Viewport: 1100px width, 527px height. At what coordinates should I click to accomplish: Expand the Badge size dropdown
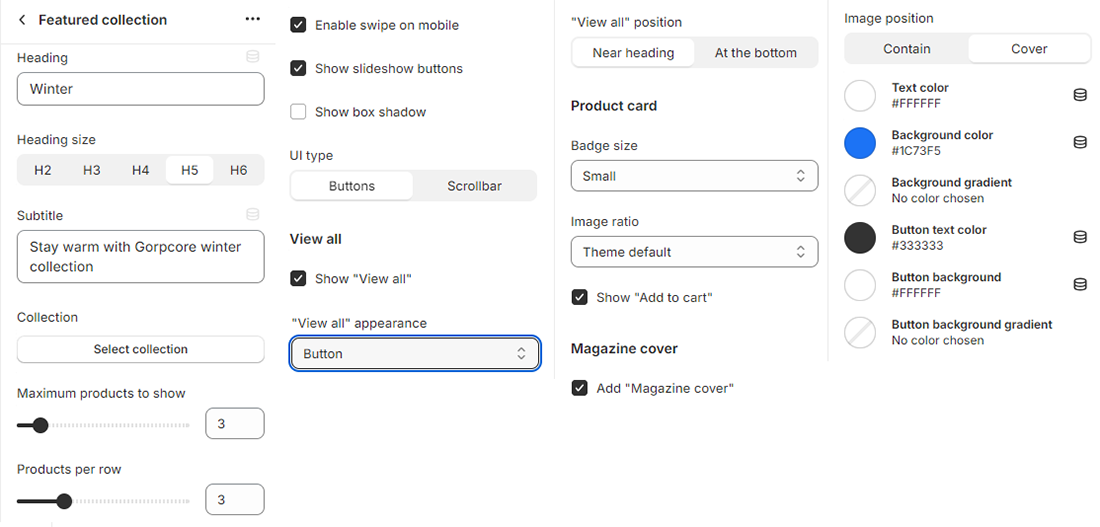(x=694, y=176)
